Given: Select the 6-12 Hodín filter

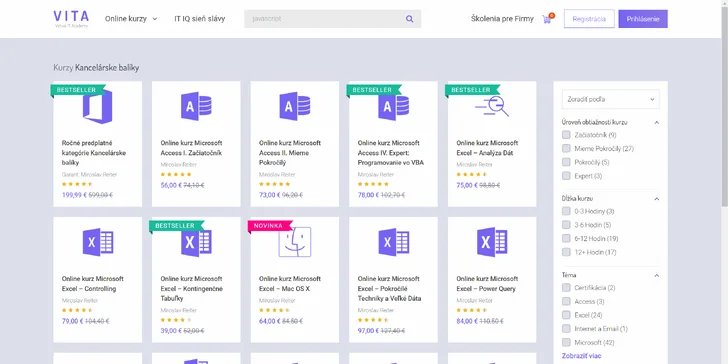Looking at the screenshot, I should [566, 239].
